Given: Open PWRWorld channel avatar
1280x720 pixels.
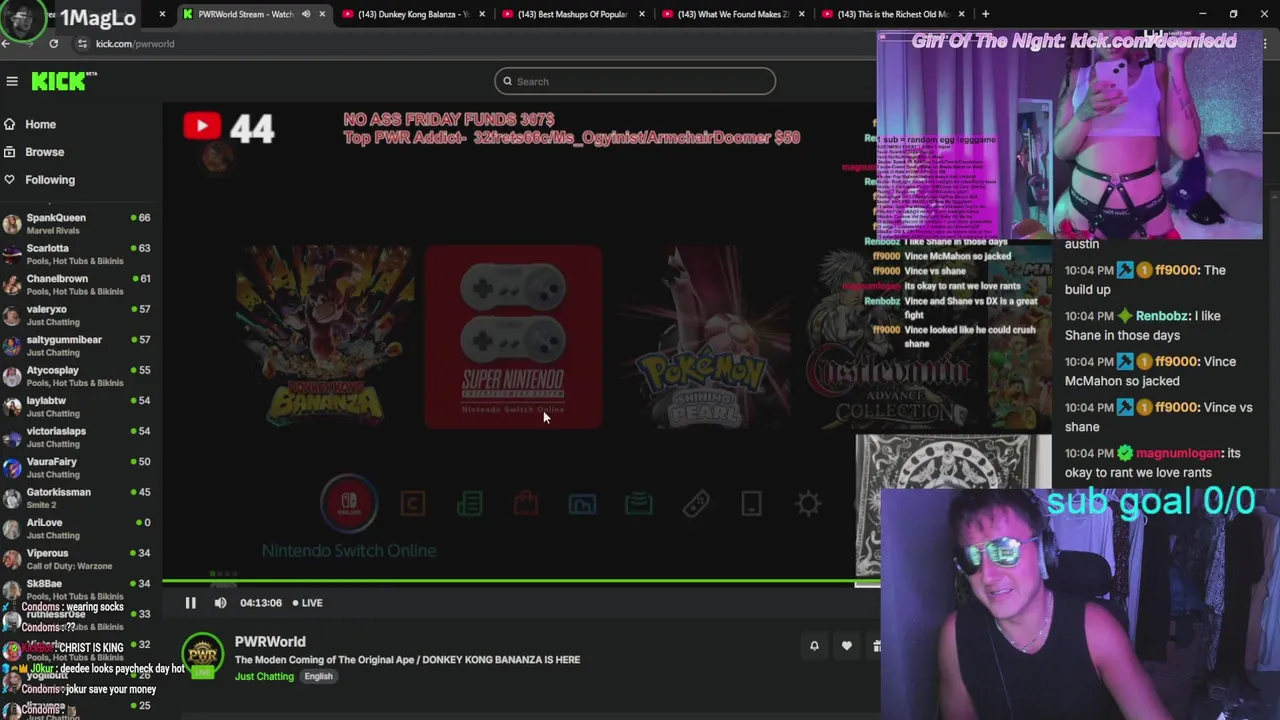Looking at the screenshot, I should click(202, 655).
